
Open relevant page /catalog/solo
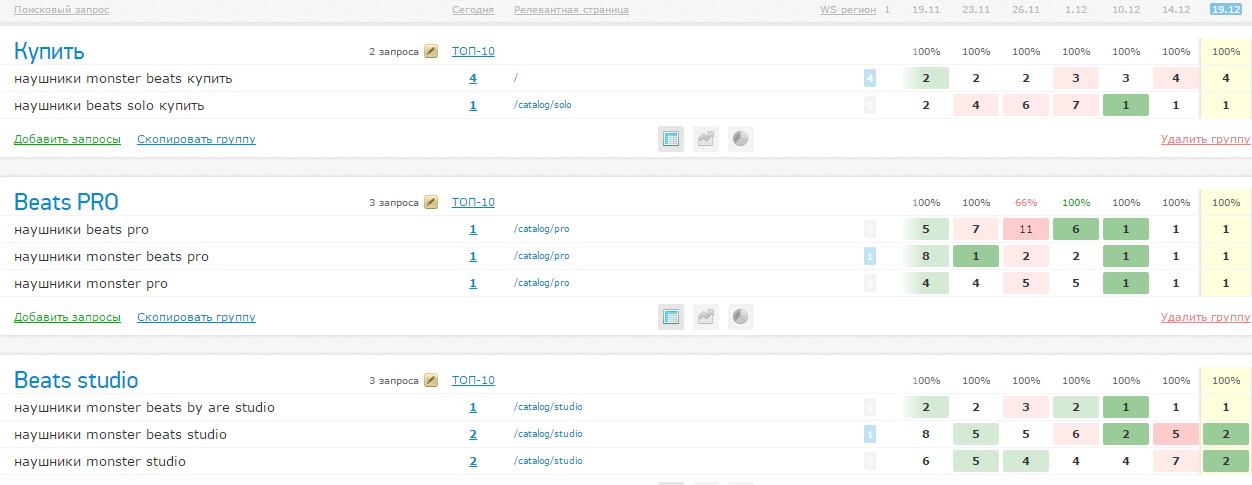coord(543,105)
